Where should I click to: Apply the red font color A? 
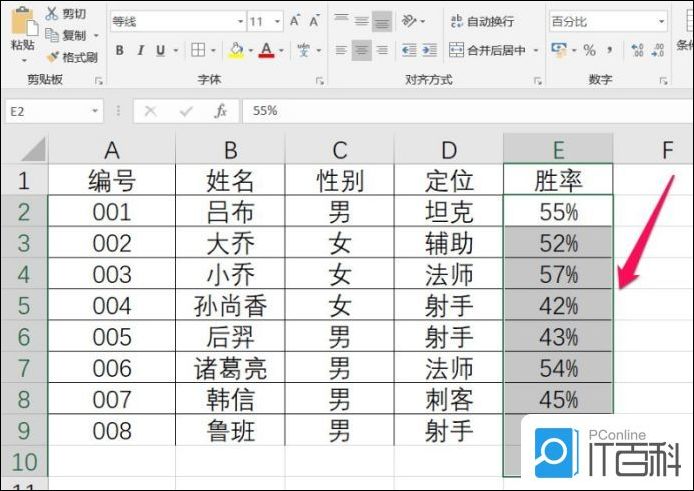266,50
